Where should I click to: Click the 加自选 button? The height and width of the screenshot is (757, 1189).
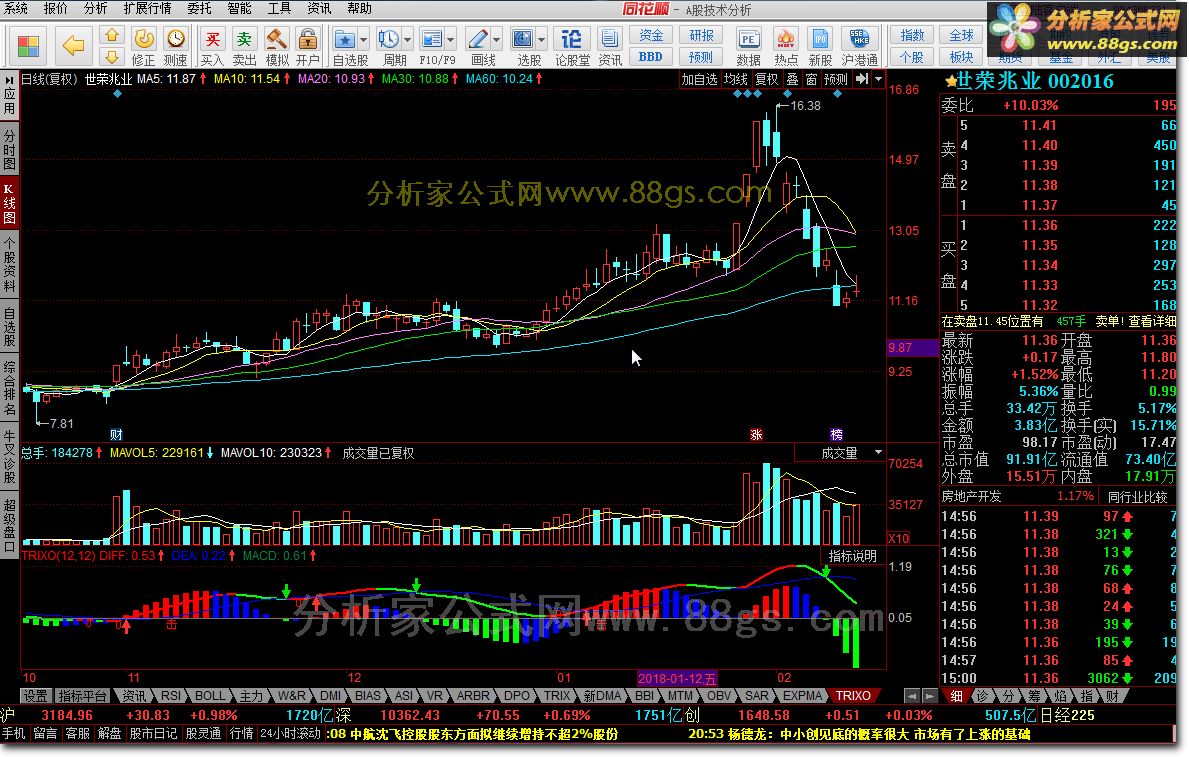698,79
